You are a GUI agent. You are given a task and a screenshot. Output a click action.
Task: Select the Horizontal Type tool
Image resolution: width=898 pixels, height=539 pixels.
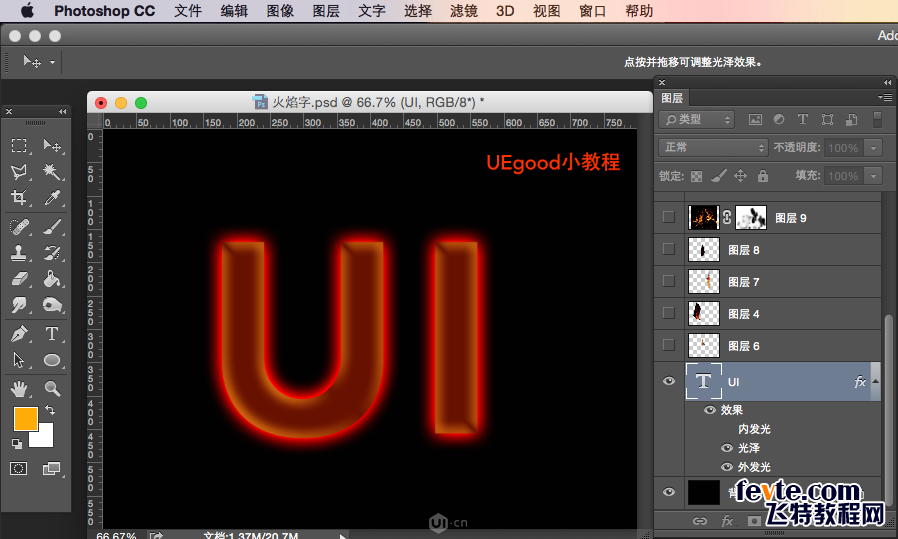coord(52,333)
